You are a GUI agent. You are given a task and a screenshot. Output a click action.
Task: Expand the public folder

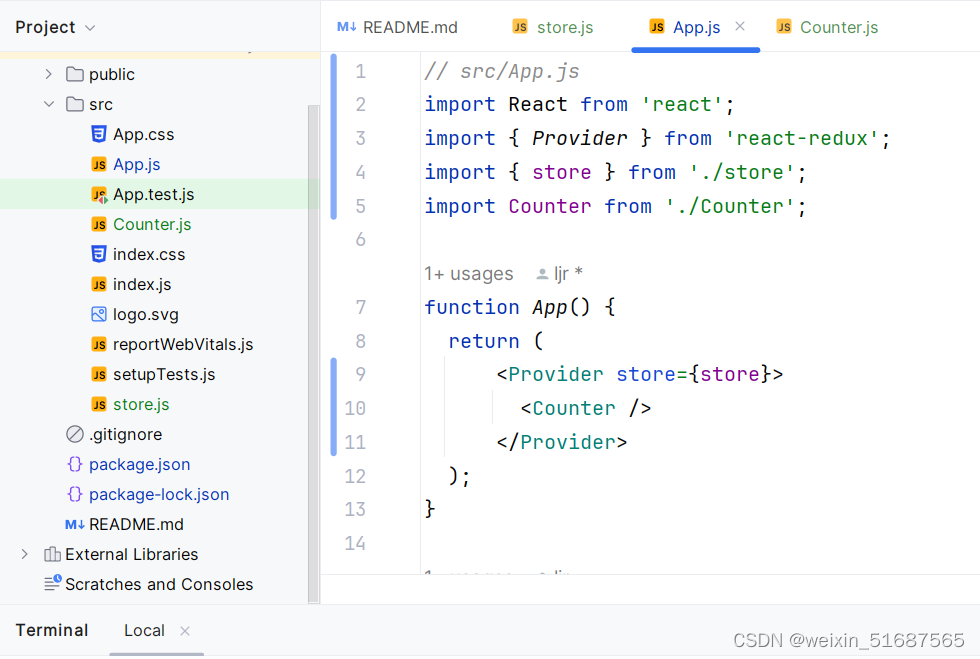pos(48,74)
